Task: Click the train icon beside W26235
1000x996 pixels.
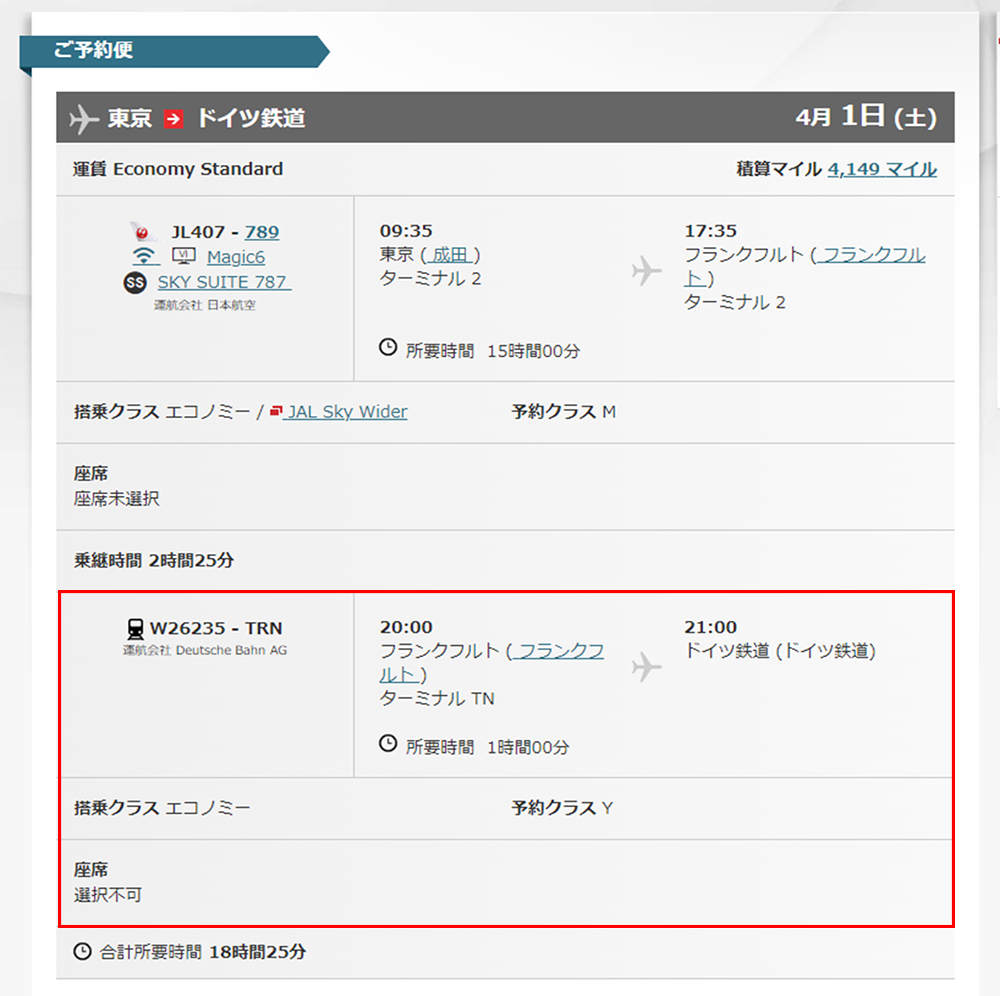Action: pyautogui.click(x=135, y=628)
